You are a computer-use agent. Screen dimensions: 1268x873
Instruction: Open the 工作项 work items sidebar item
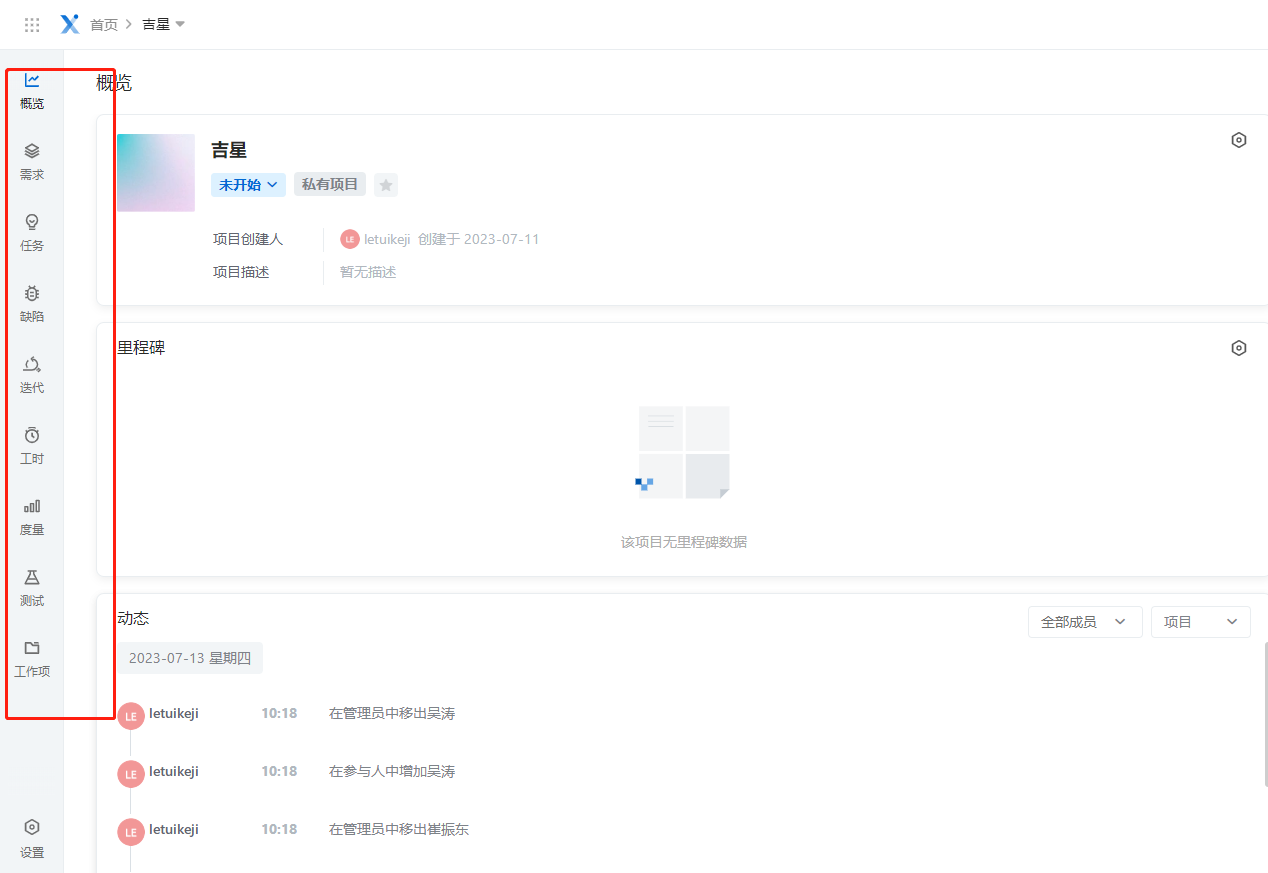[32, 658]
